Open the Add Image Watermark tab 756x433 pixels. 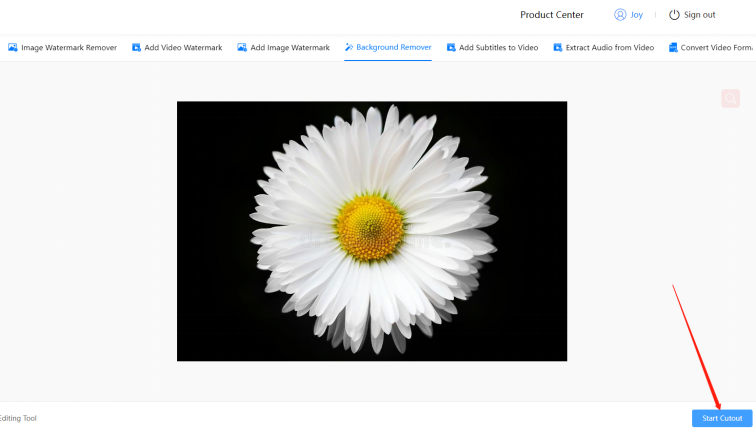[x=284, y=48]
